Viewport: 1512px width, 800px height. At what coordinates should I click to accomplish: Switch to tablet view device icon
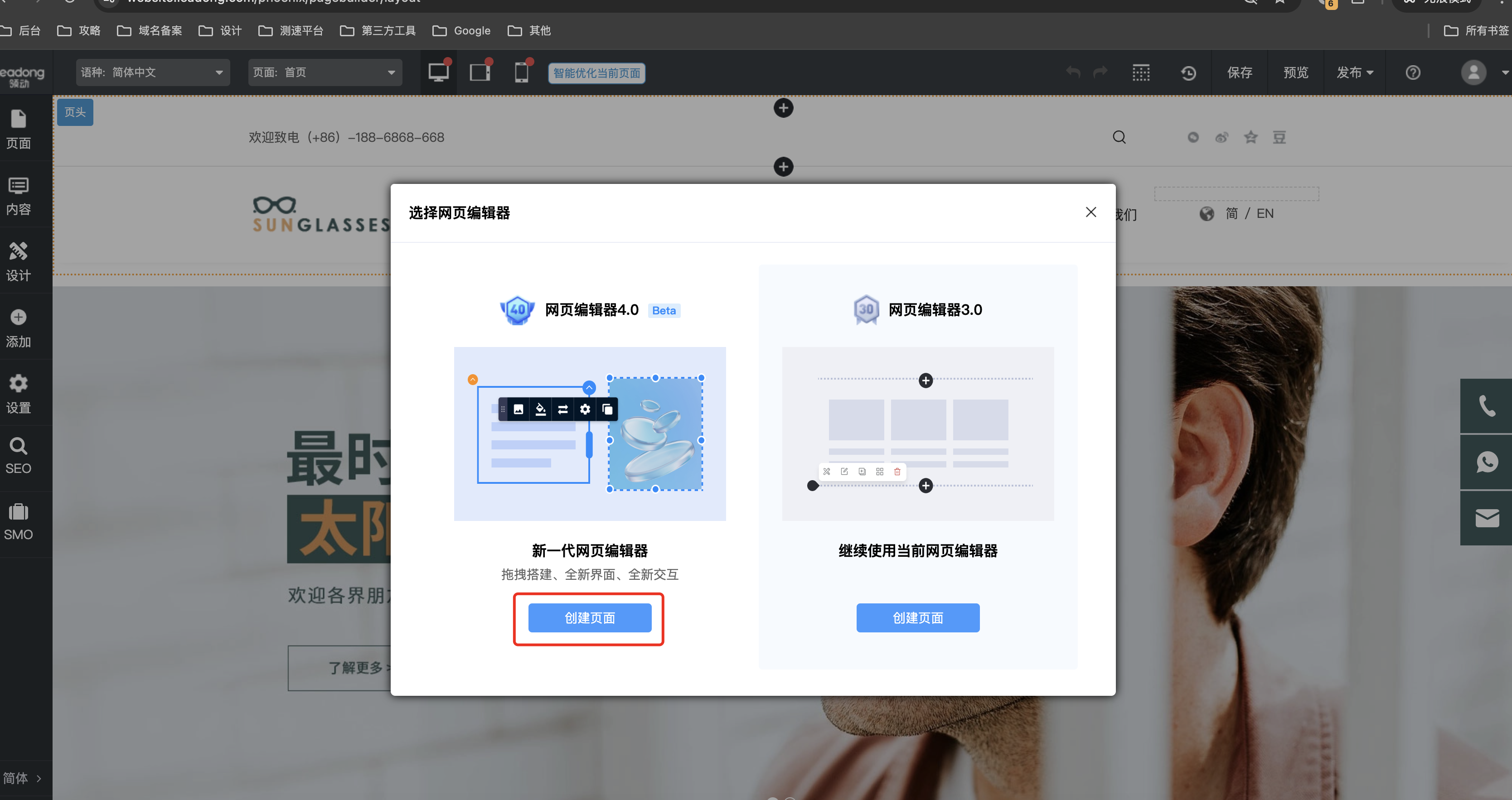480,73
